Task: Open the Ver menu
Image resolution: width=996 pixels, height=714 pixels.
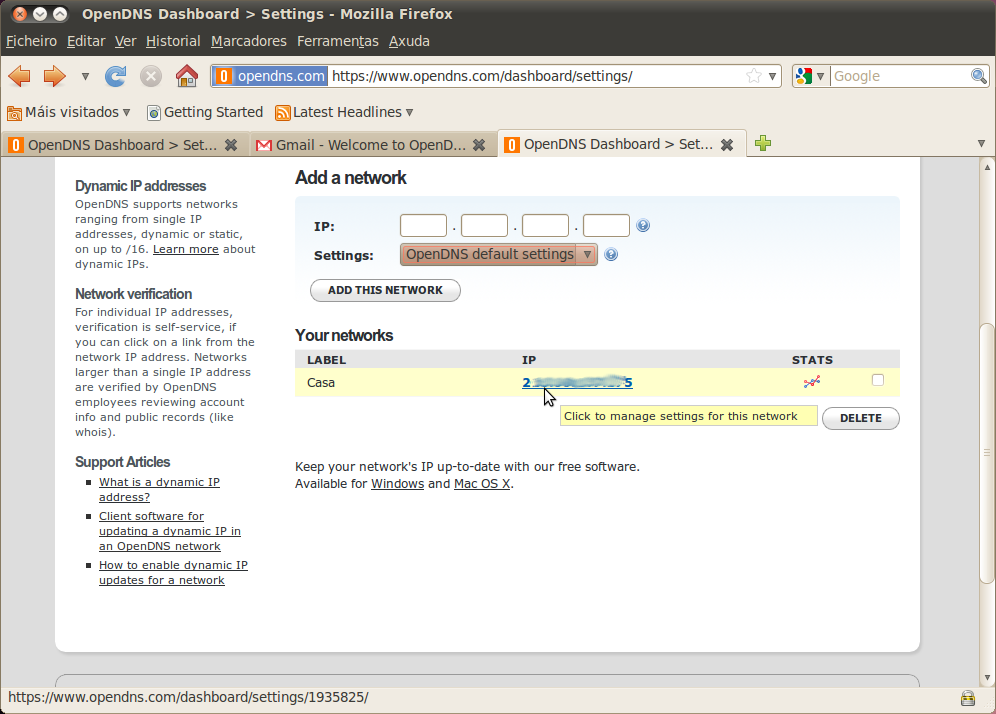Action: pyautogui.click(x=126, y=41)
